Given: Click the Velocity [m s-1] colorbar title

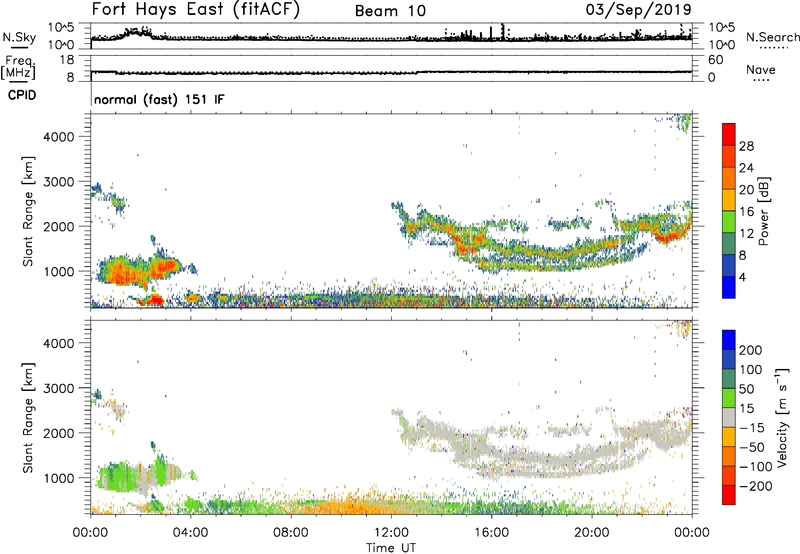Looking at the screenshot, I should point(782,417).
